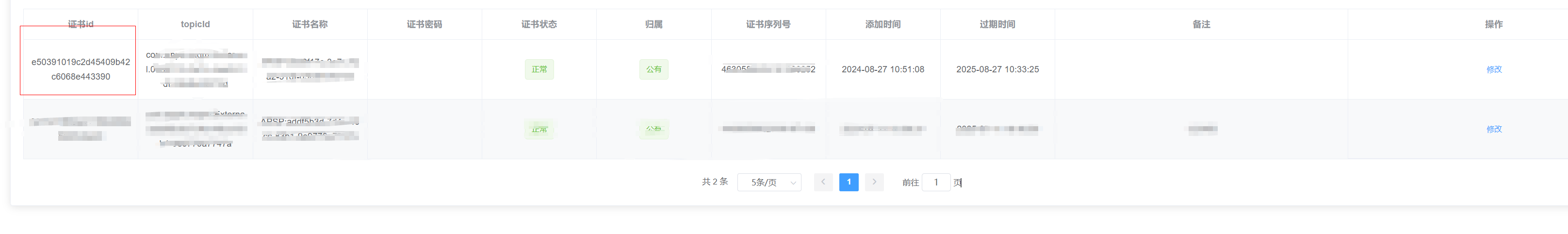Go to next page arrow
This screenshot has width=1568, height=234.
click(x=874, y=182)
